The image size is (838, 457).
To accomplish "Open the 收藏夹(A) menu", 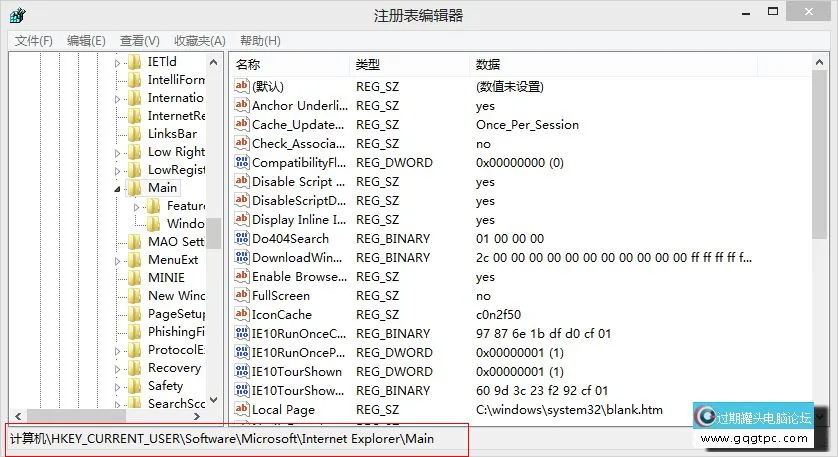I will click(x=199, y=40).
